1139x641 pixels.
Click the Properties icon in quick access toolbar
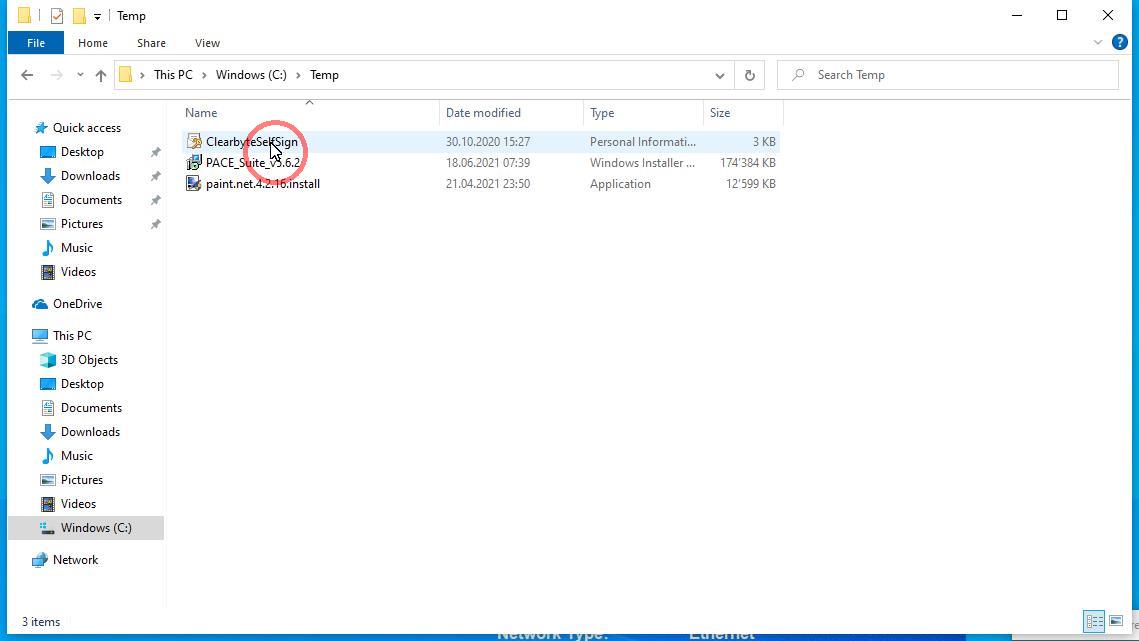coord(57,16)
